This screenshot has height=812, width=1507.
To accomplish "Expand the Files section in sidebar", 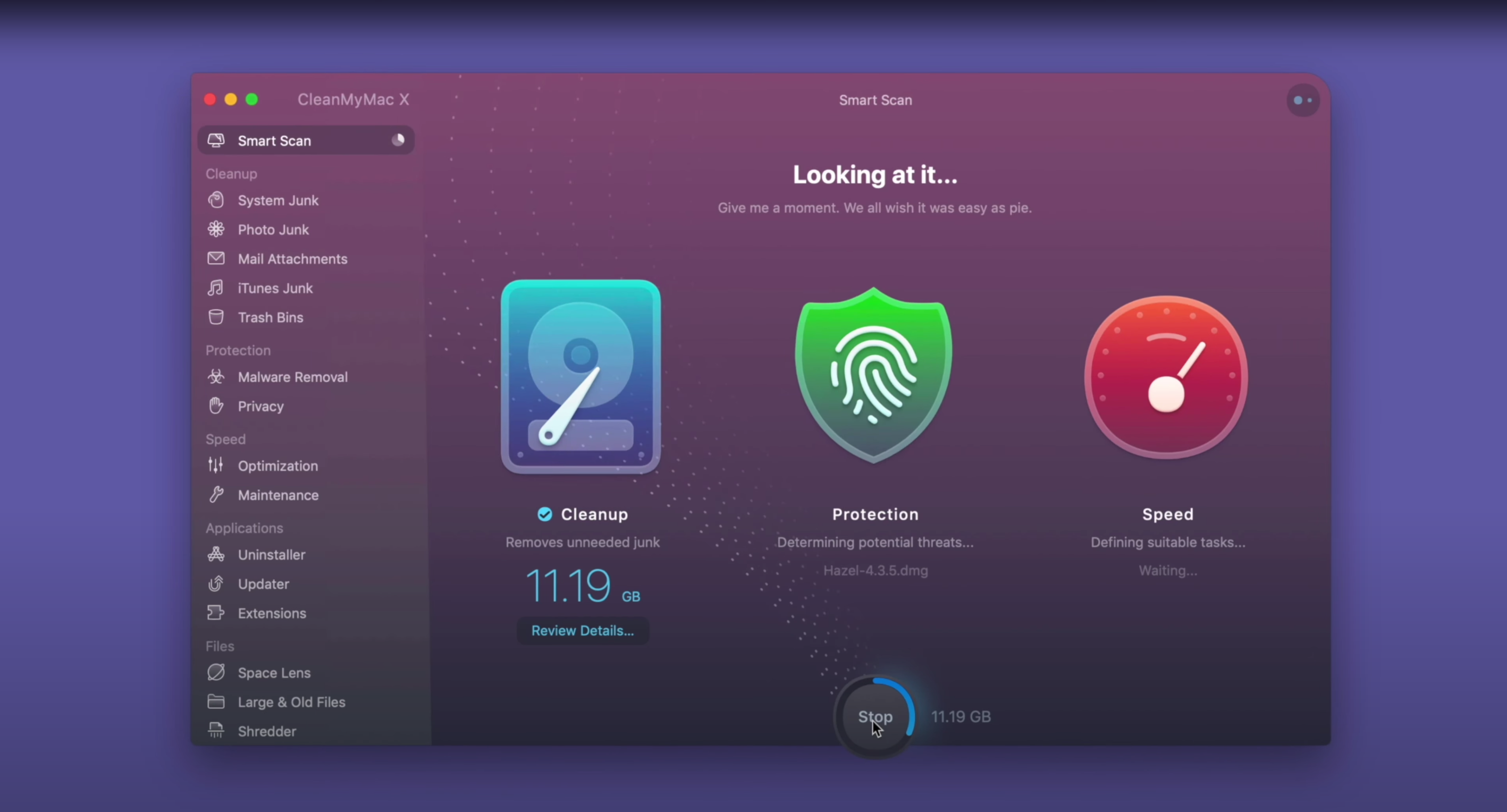I will [219, 645].
